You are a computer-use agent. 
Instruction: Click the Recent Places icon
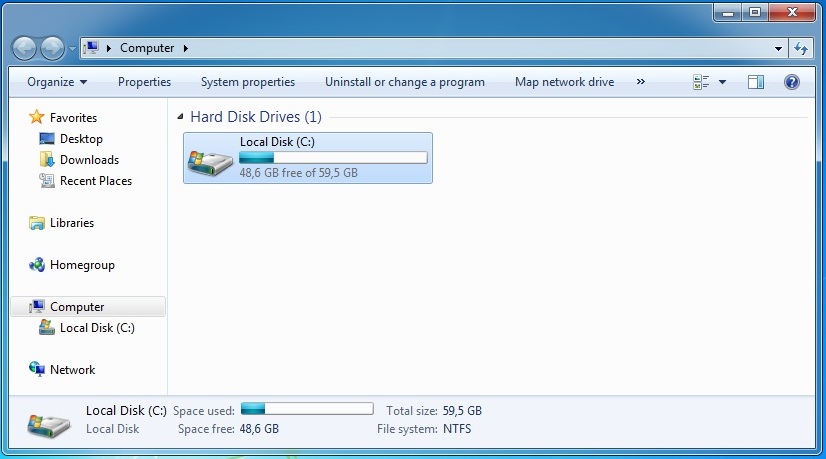pyautogui.click(x=47, y=181)
